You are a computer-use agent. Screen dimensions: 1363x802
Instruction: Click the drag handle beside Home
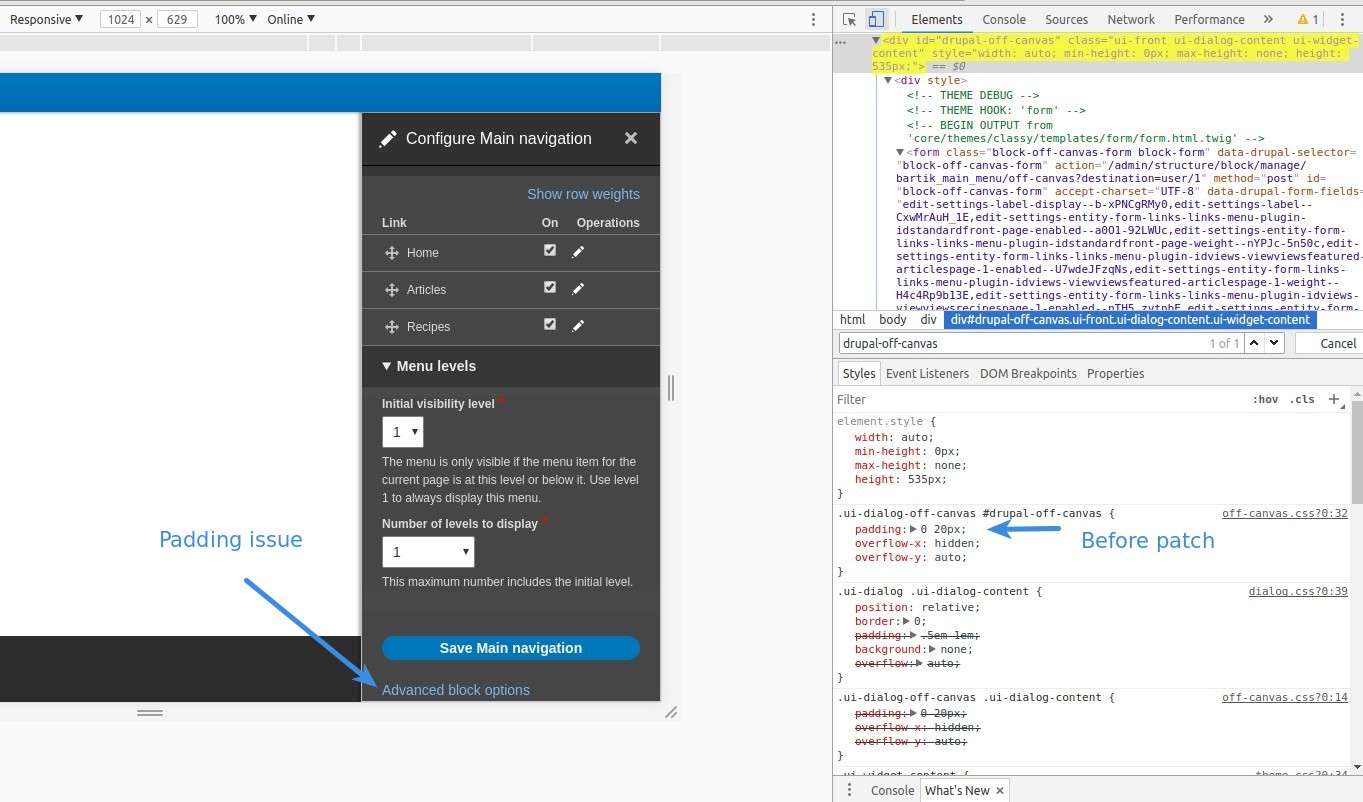click(x=392, y=253)
